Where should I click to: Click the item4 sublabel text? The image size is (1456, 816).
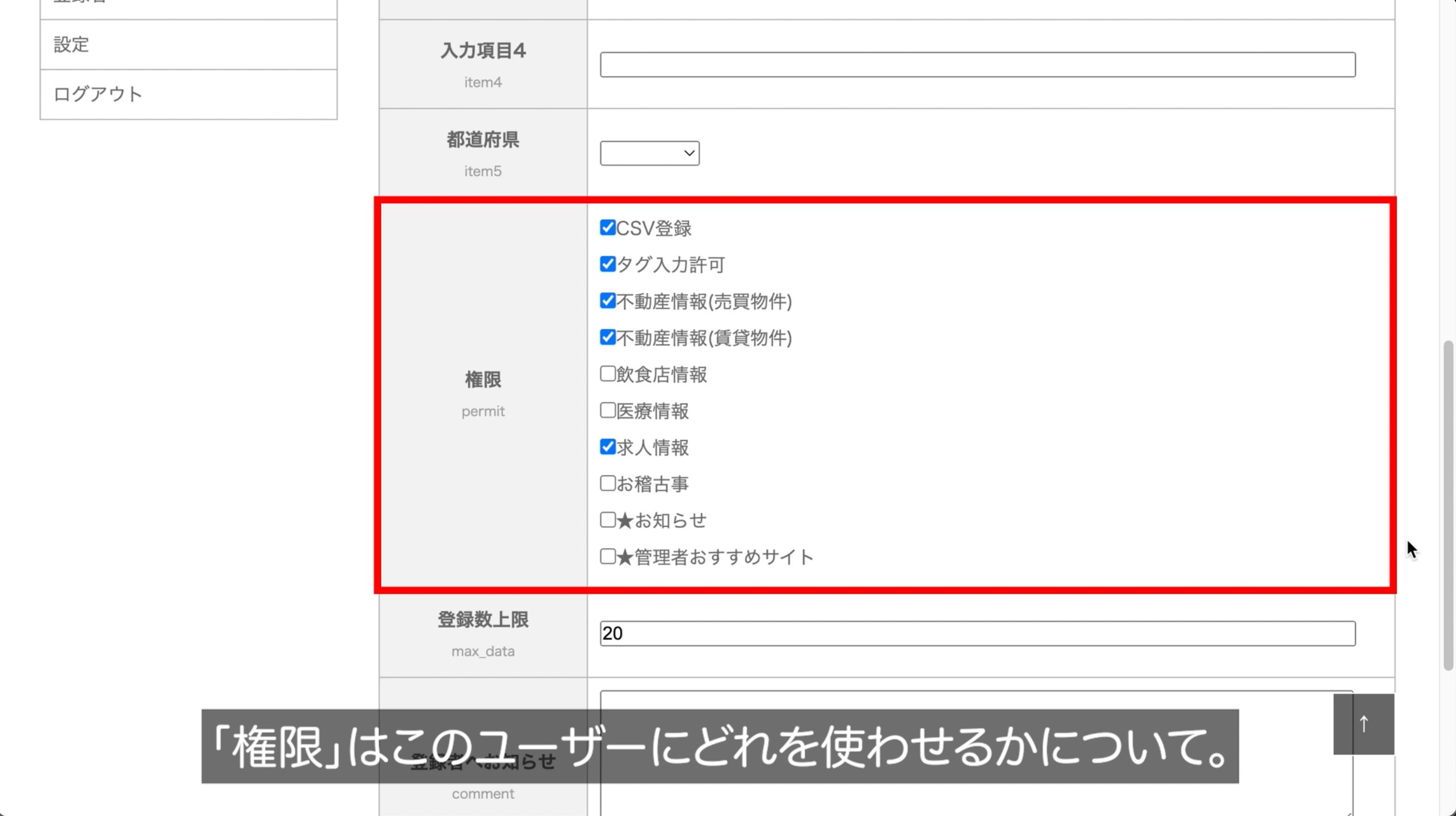[x=483, y=83]
